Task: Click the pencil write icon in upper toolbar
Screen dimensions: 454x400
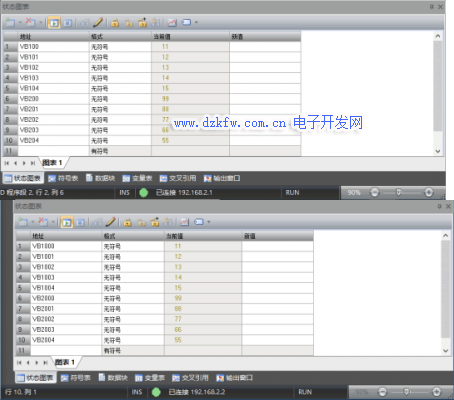Action: (98, 23)
